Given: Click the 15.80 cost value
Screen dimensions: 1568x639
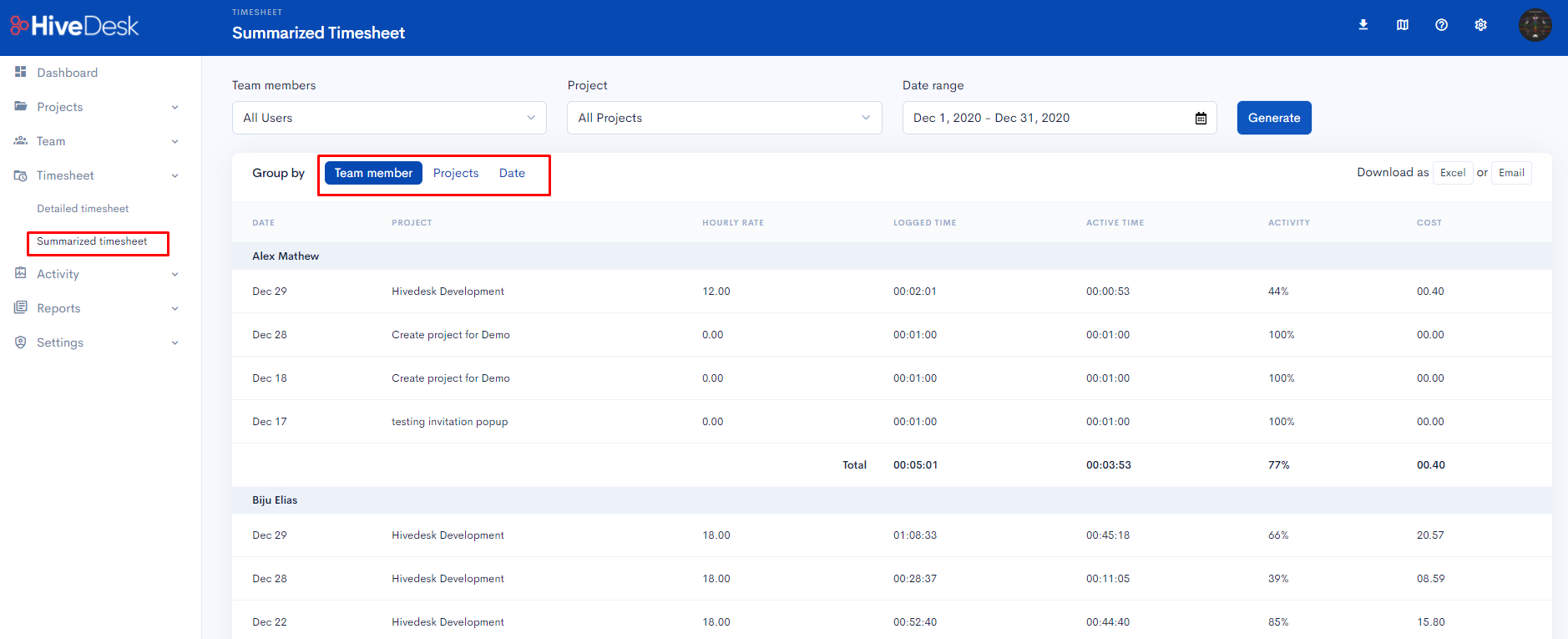Looking at the screenshot, I should (x=1430, y=622).
